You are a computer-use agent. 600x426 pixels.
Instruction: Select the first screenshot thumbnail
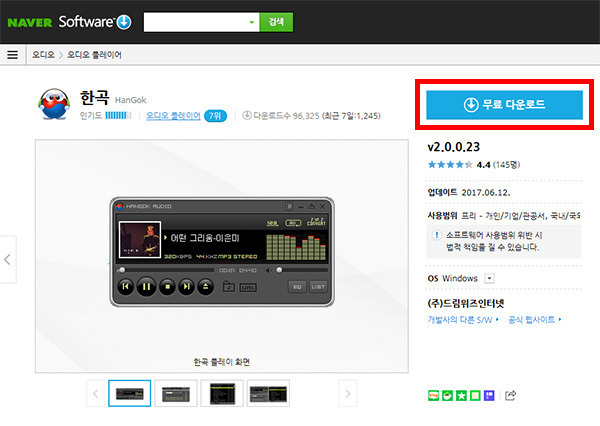click(x=130, y=393)
